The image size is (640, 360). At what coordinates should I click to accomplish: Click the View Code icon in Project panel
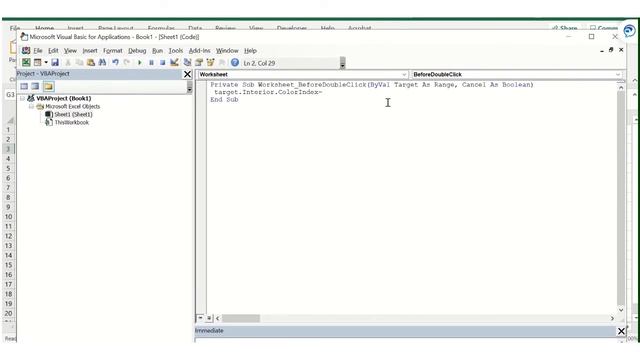coord(24,86)
